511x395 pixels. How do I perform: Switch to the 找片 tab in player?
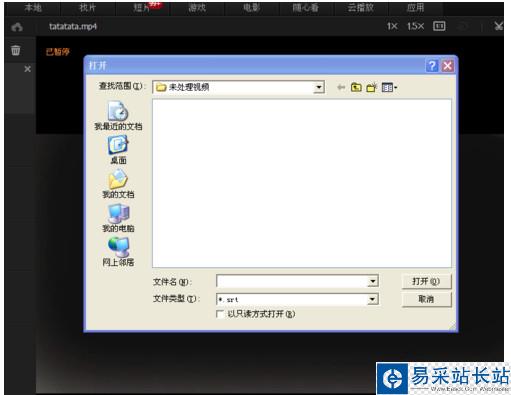pos(87,8)
